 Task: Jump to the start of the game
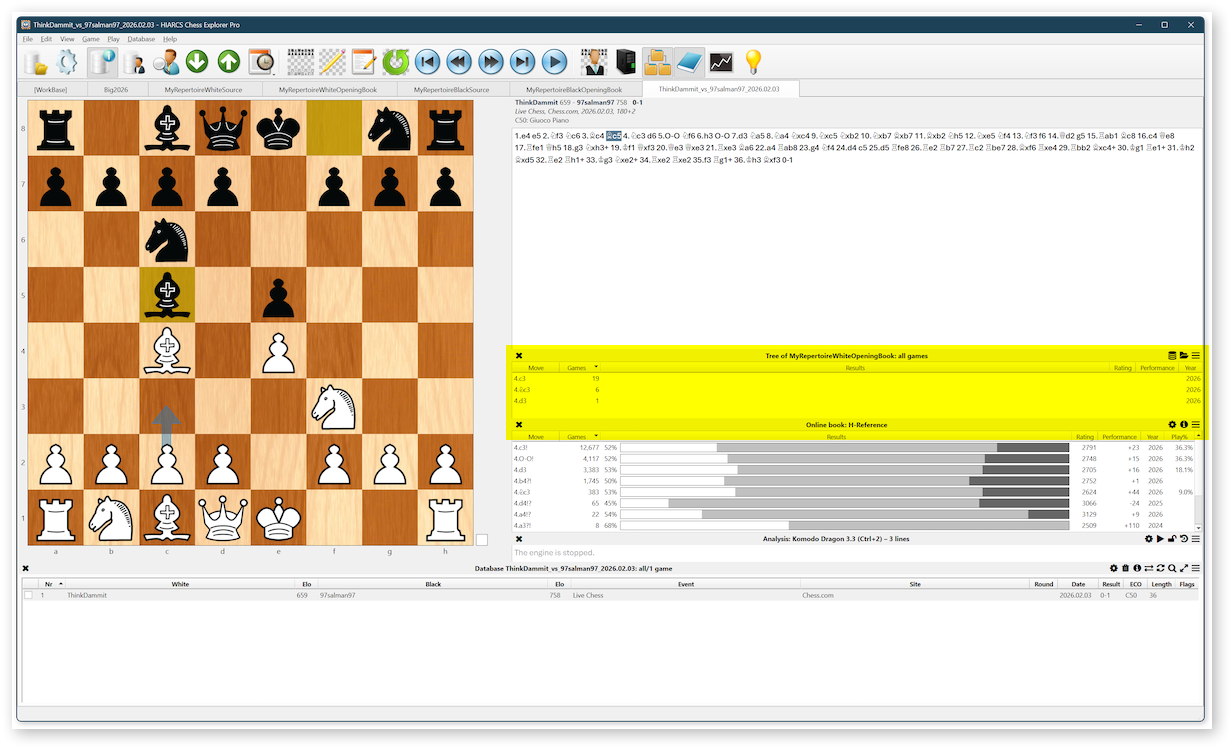pos(427,62)
